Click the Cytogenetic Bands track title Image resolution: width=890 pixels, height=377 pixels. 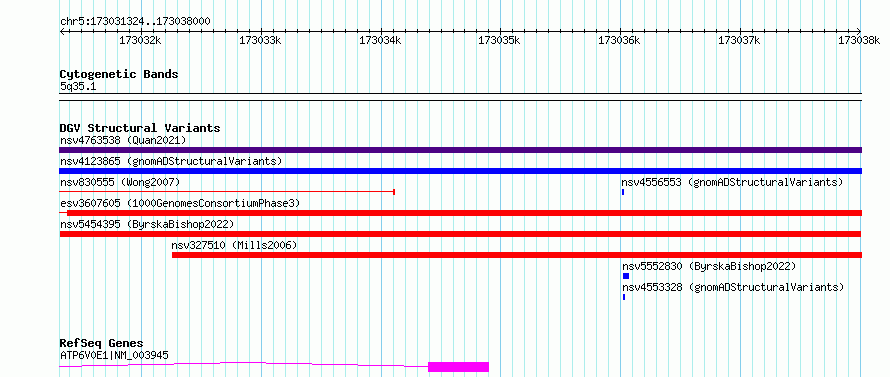[x=119, y=74]
